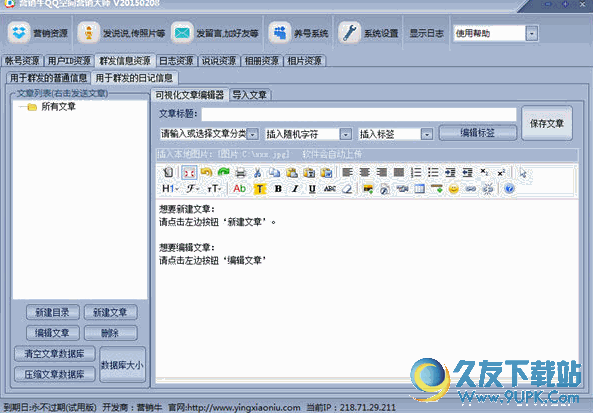Switch to 导入文章 tab
This screenshot has width=593, height=413.
pyautogui.click(x=250, y=95)
